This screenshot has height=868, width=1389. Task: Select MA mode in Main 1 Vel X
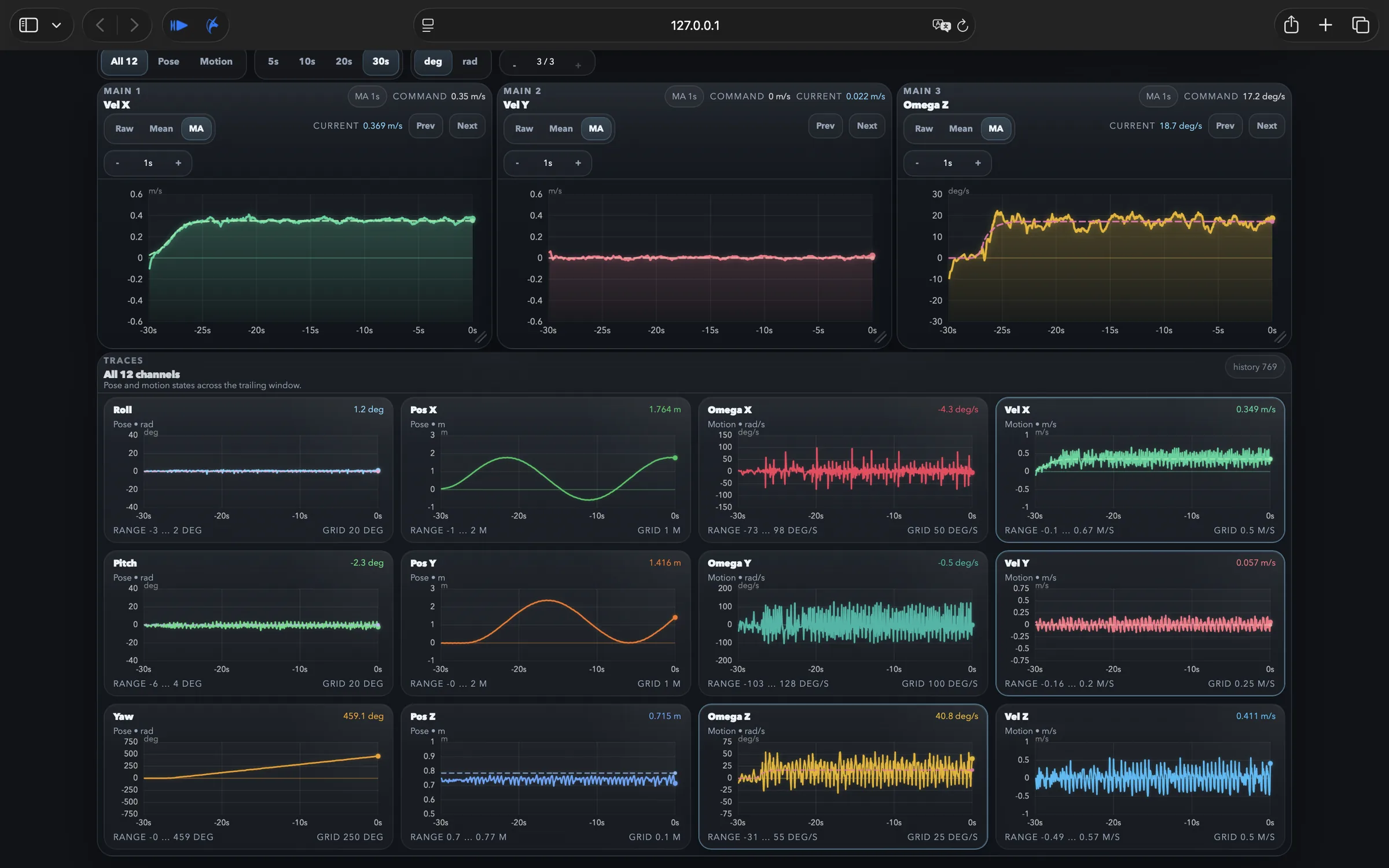tap(196, 128)
